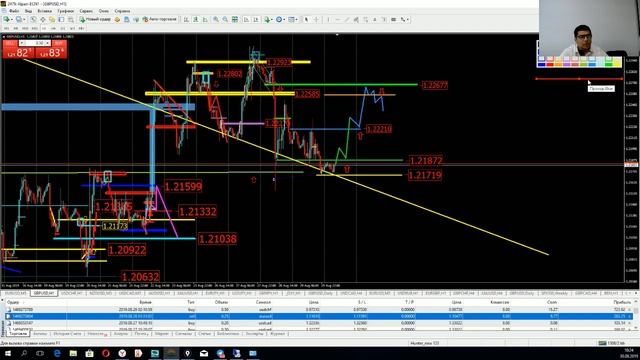Pick the dark blue color swatch
The height and width of the screenshot is (360, 640).
coord(542,64)
